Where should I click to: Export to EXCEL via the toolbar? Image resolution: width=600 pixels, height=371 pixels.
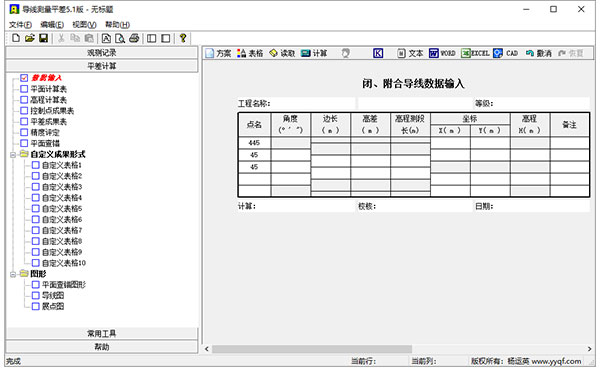(x=475, y=53)
